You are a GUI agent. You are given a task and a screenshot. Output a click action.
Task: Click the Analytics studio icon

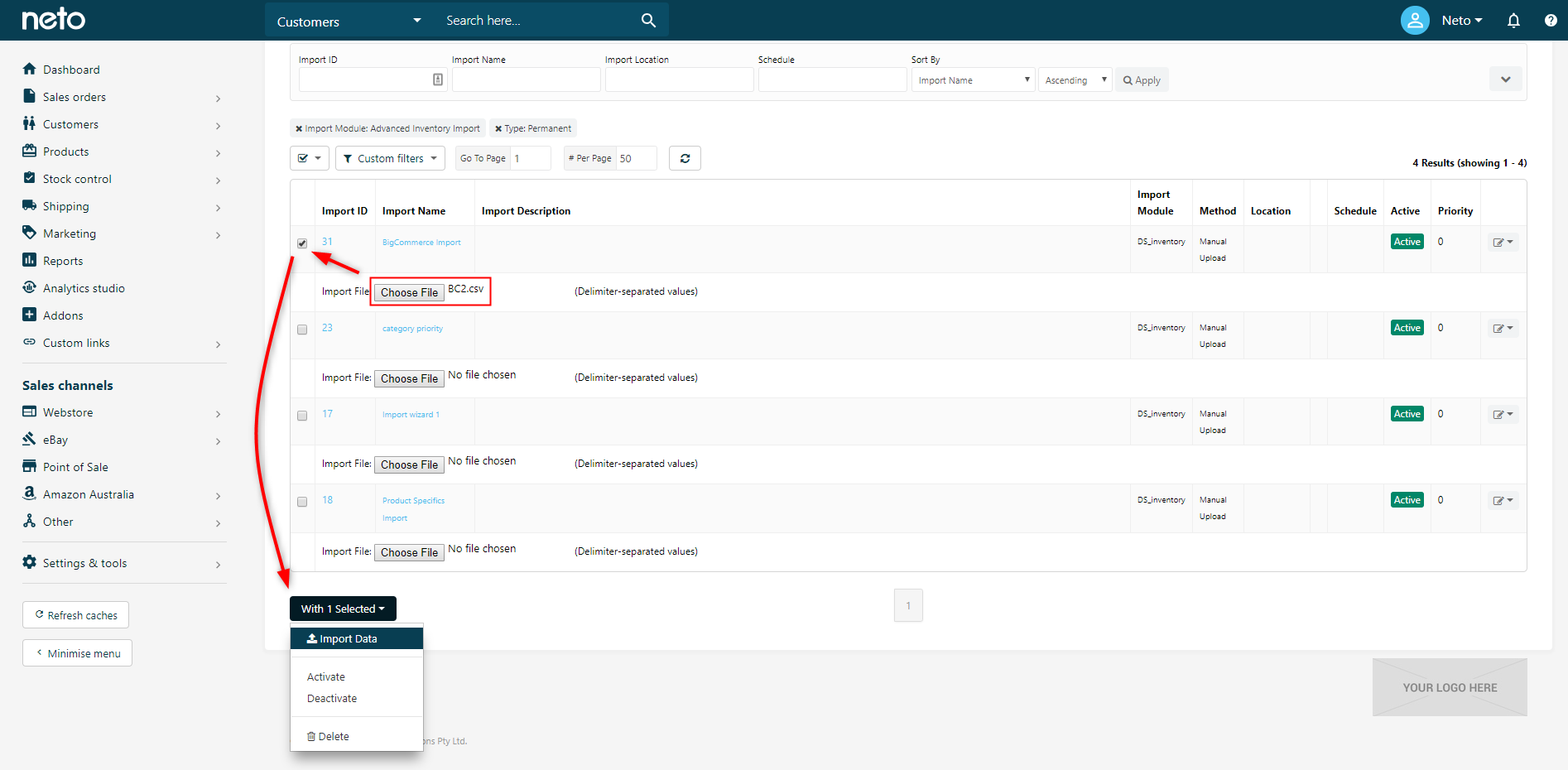(30, 287)
